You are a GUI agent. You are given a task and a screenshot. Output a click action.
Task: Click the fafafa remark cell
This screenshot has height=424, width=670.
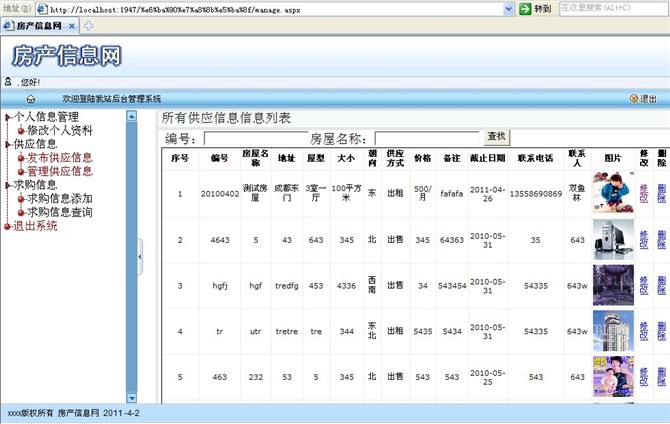point(452,194)
